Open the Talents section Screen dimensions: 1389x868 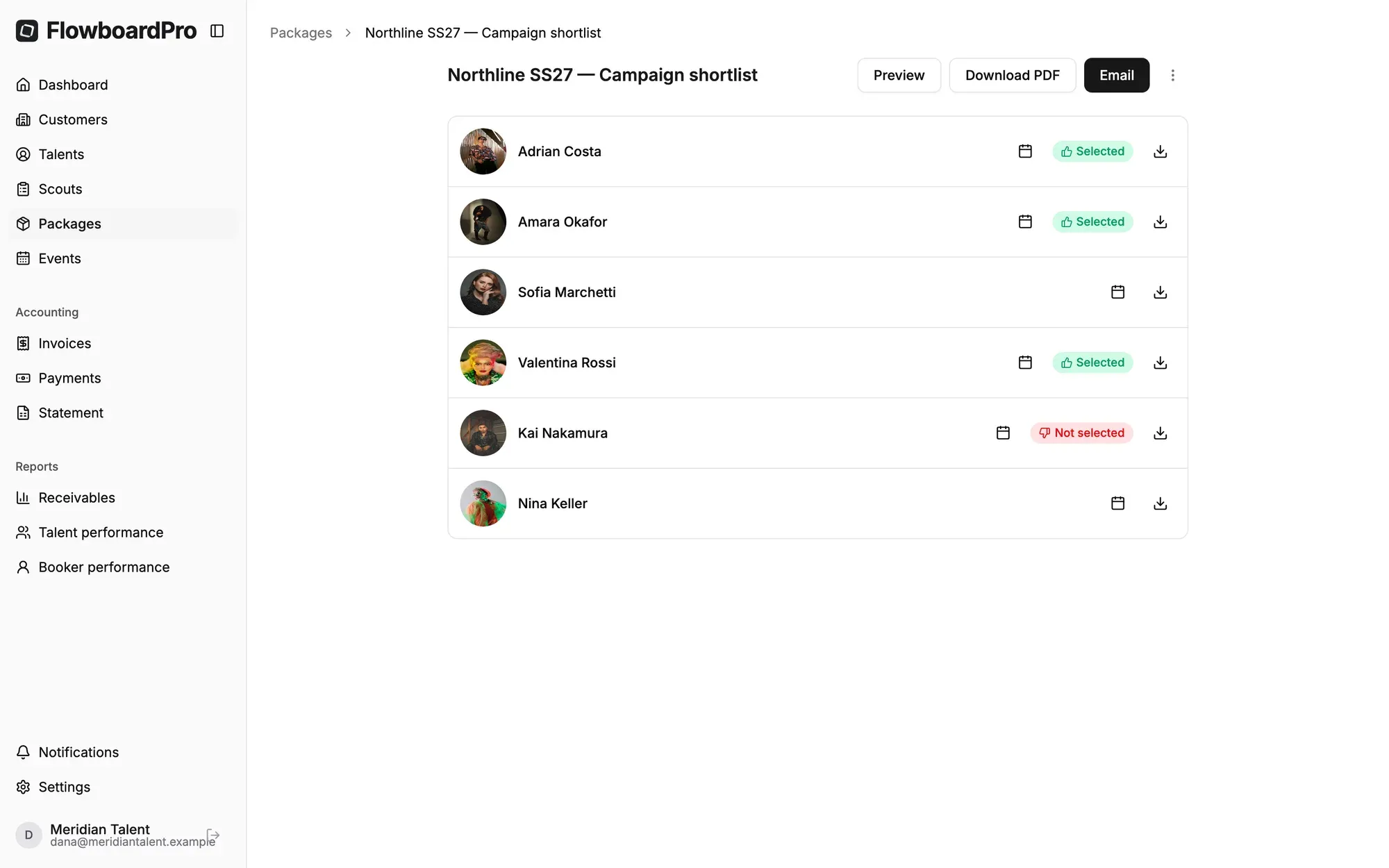123,154
